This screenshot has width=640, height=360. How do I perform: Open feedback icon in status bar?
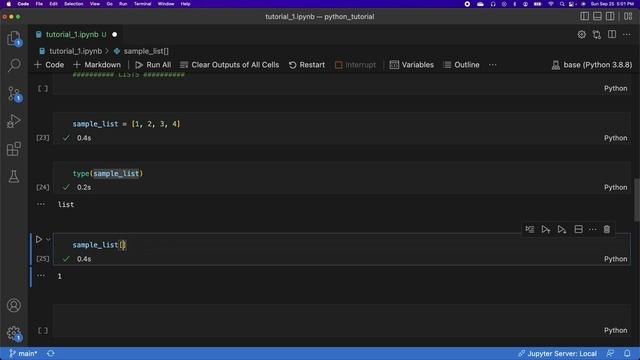click(610, 353)
